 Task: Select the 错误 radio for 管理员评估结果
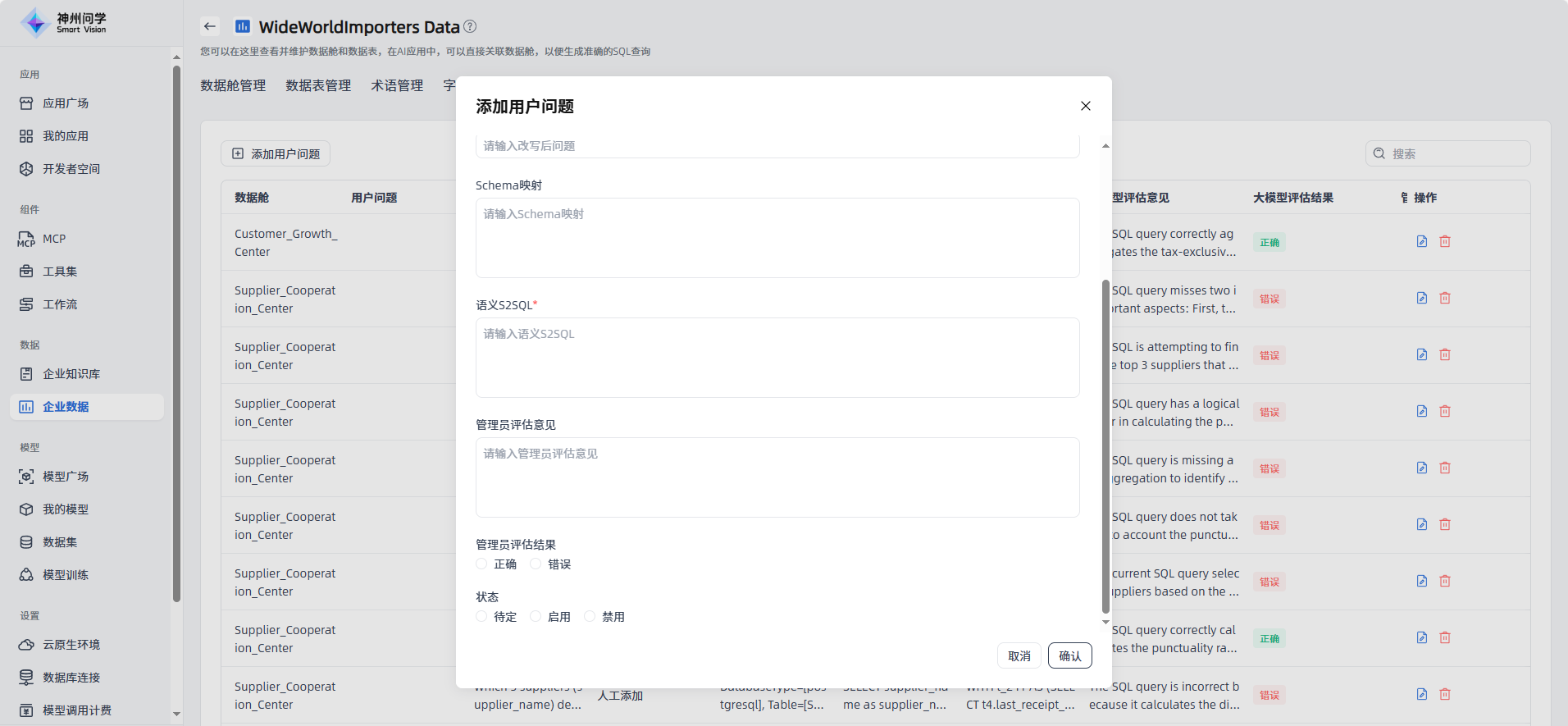[536, 564]
